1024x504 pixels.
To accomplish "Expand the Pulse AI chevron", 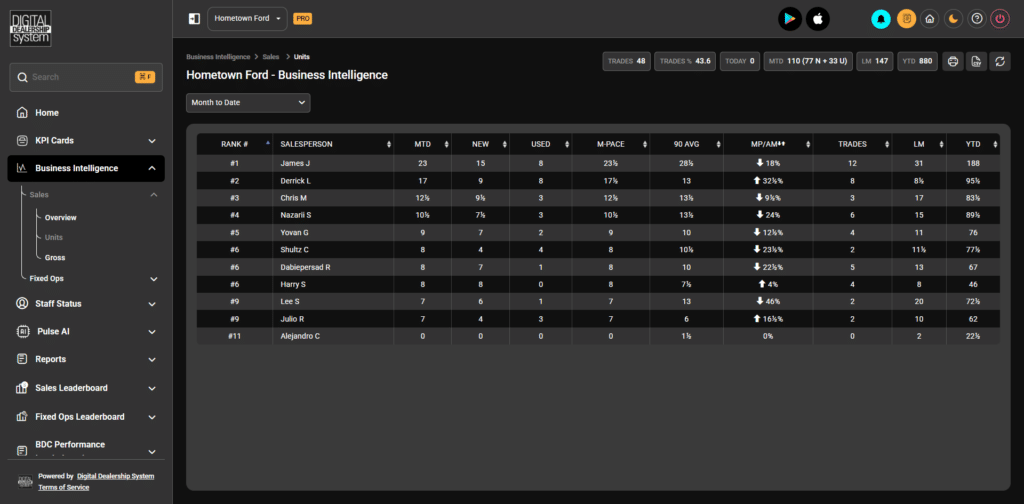I will pos(152,332).
